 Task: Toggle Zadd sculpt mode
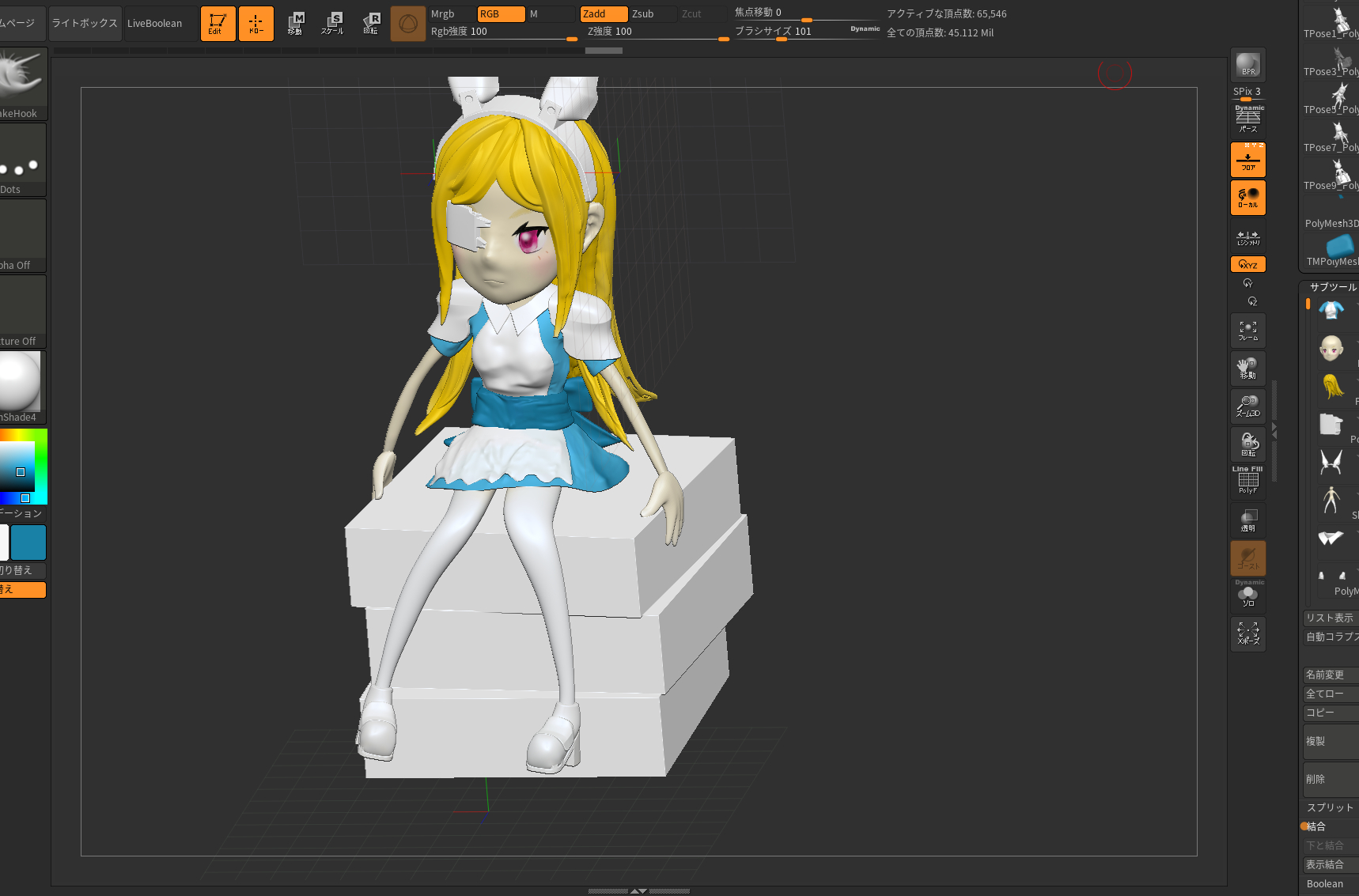tap(604, 14)
